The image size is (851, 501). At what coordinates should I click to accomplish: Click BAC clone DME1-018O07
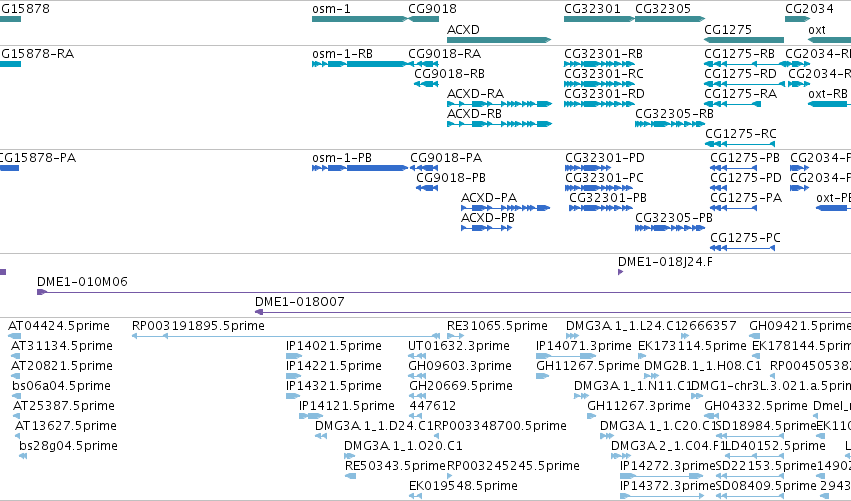(553, 312)
